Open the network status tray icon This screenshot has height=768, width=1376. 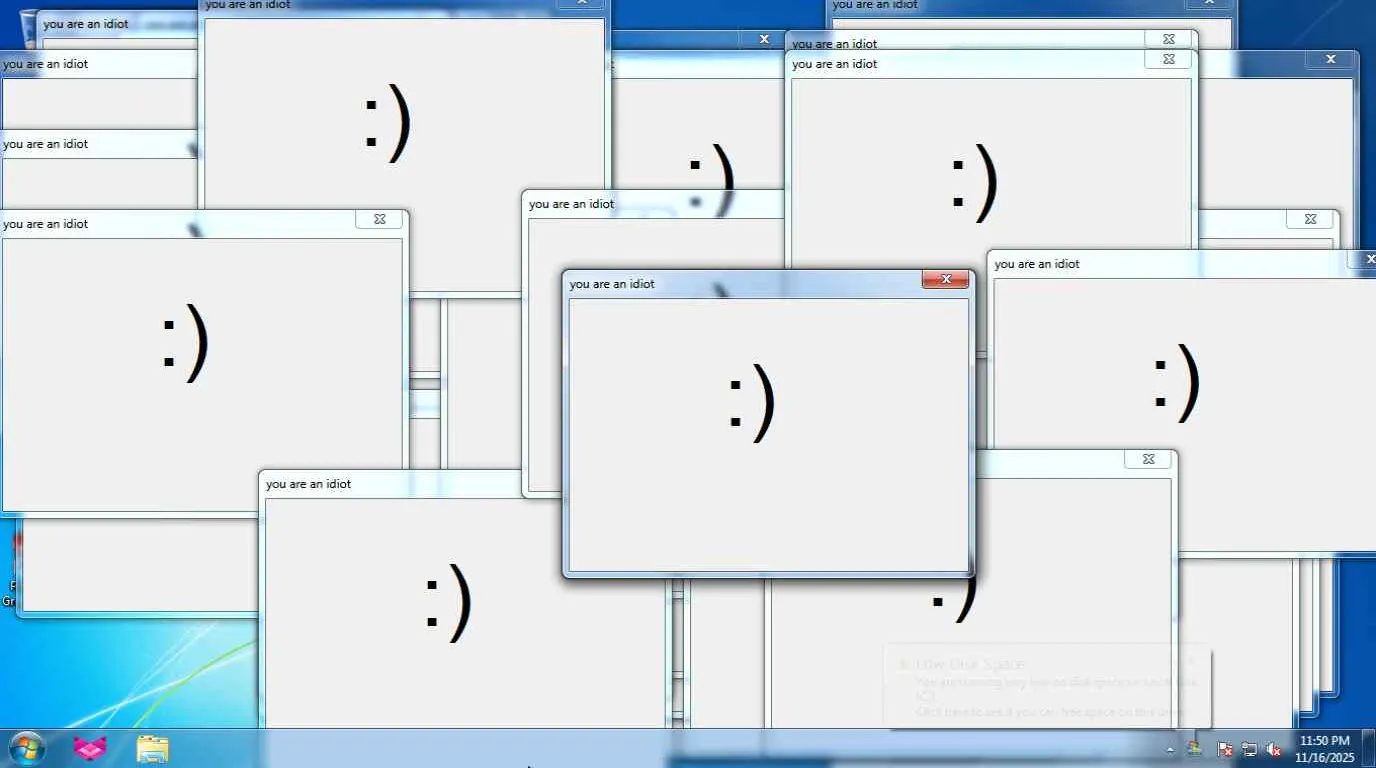(1249, 749)
